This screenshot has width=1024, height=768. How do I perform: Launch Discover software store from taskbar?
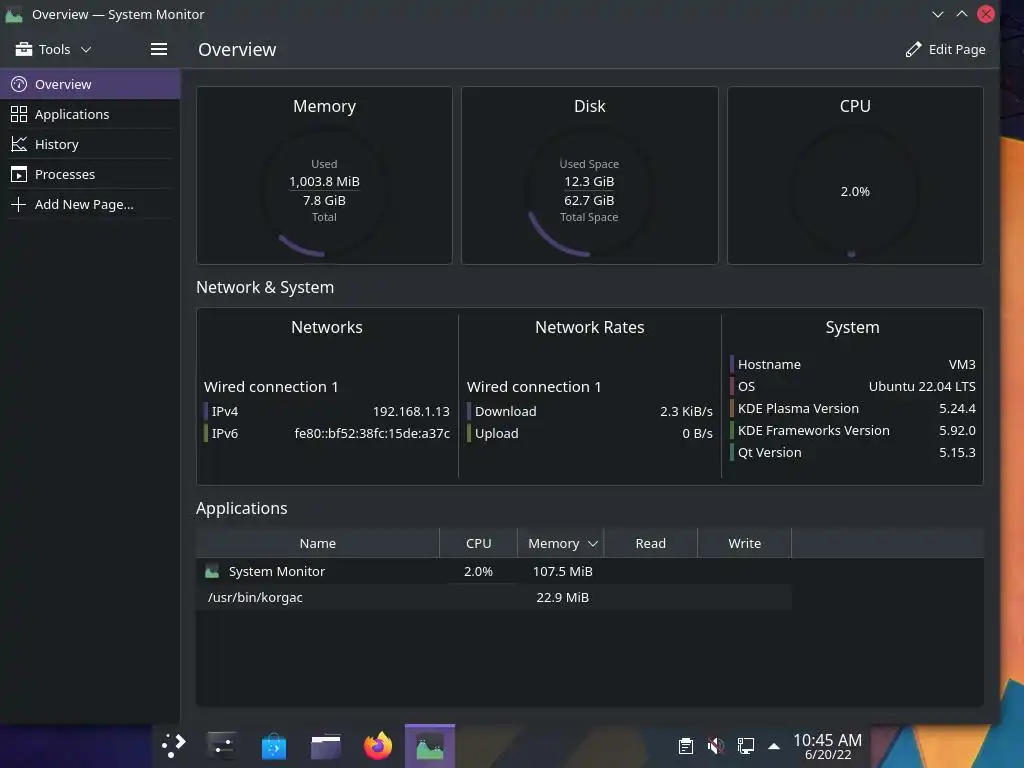pyautogui.click(x=274, y=745)
